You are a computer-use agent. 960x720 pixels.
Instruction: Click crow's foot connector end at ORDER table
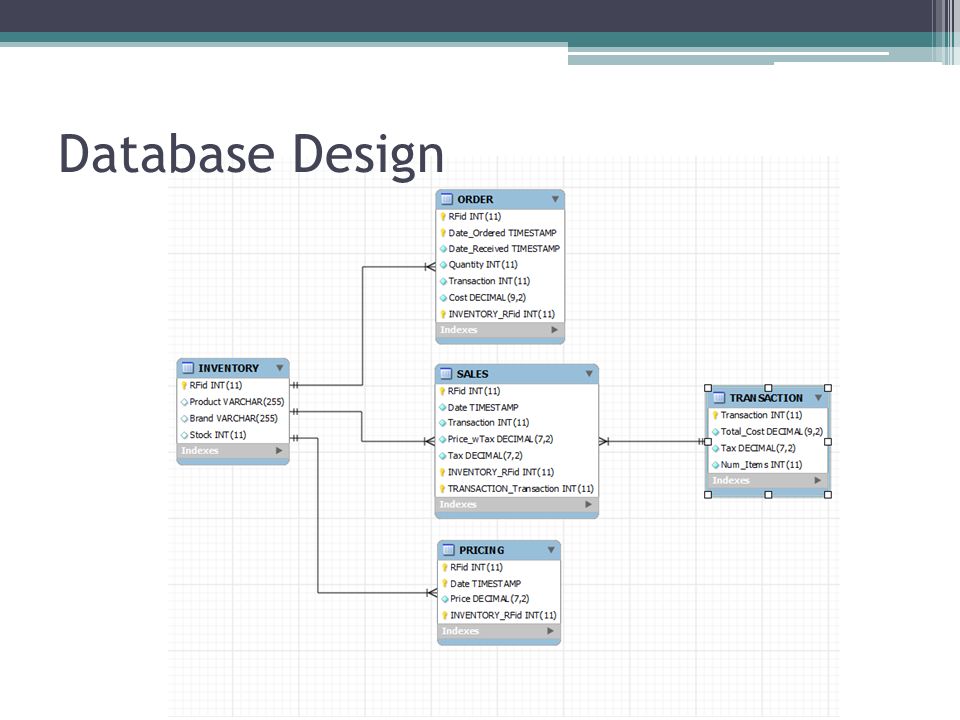[430, 266]
